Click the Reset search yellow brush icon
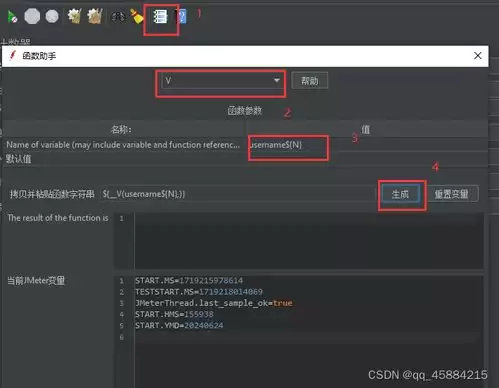The height and width of the screenshot is (388, 499). point(137,16)
